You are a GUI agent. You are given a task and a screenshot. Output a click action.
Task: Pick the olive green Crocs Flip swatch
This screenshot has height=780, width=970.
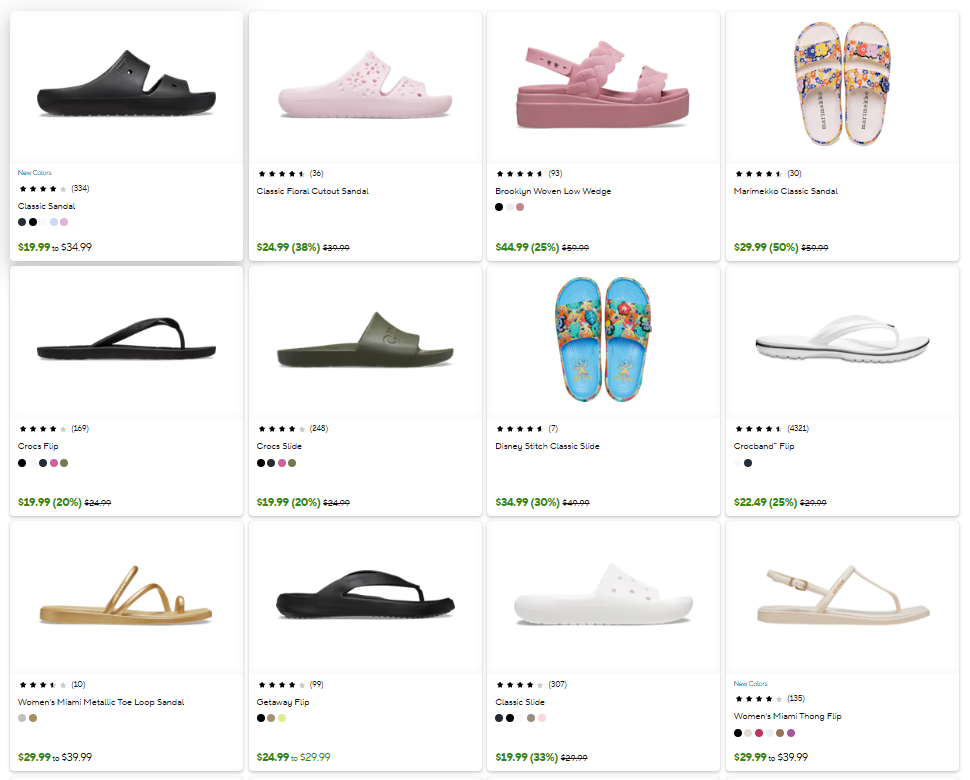pos(64,463)
